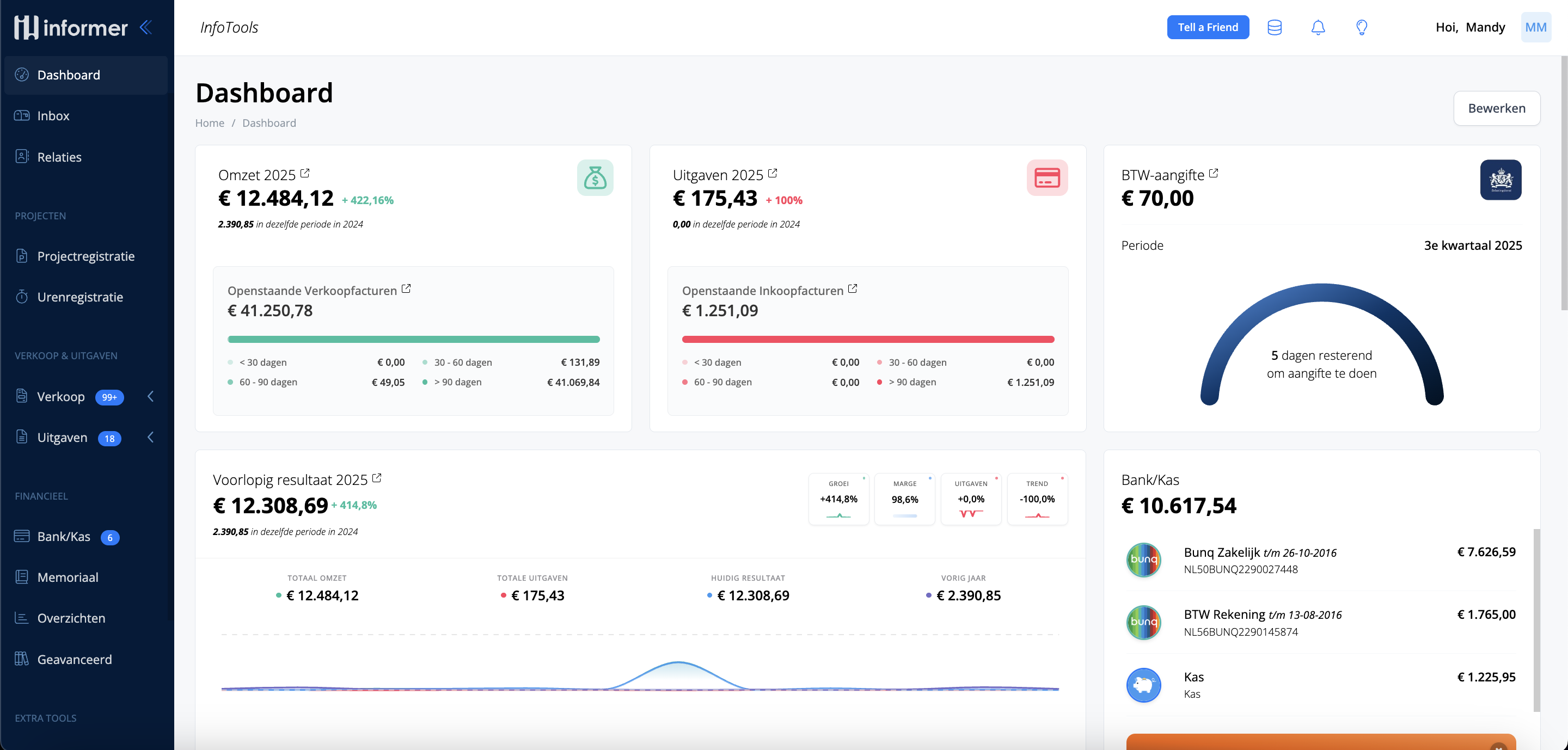The image size is (1568, 750).
Task: Expand the Verkoop submenu chevron
Action: [x=150, y=397]
